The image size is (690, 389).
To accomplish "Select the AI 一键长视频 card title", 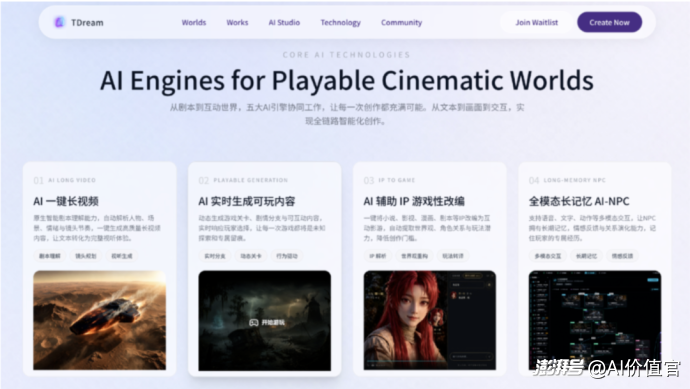I will coord(66,201).
